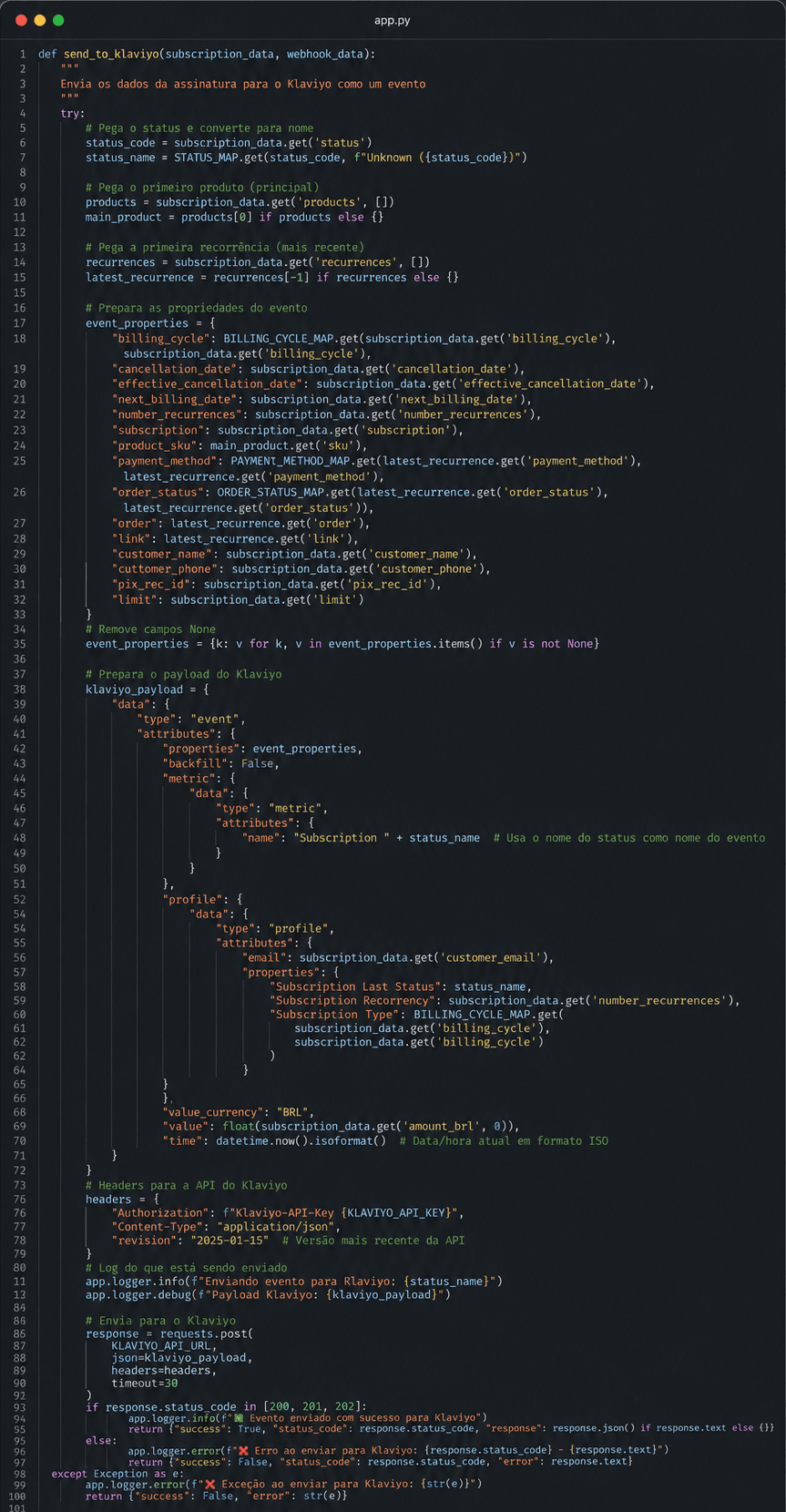Click the "Authorization" header key

[158, 1212]
